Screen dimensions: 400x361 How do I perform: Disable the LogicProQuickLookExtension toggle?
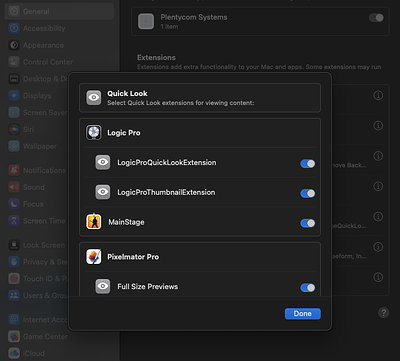point(308,163)
